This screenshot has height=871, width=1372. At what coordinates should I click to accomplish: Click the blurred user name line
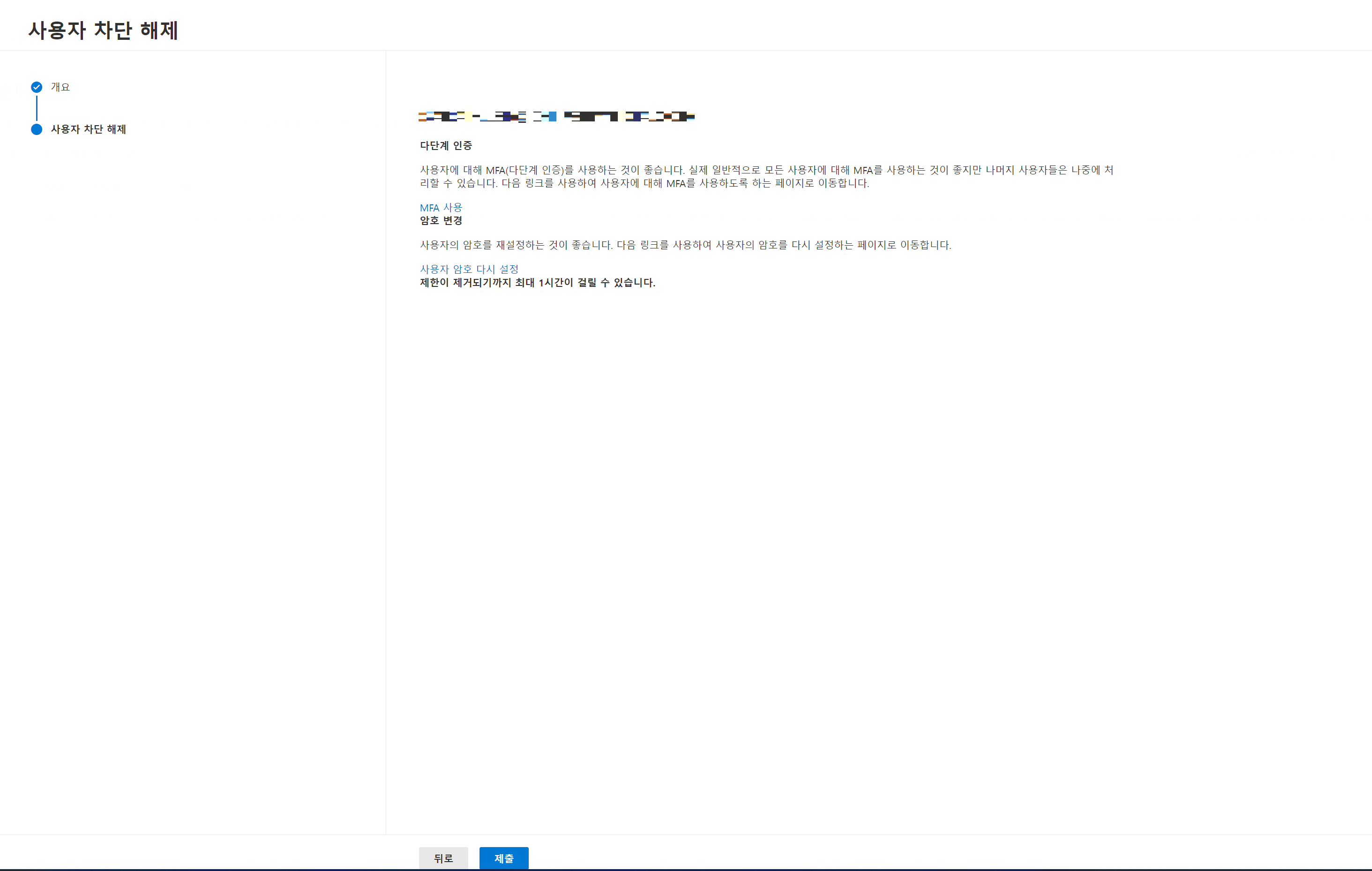(556, 117)
